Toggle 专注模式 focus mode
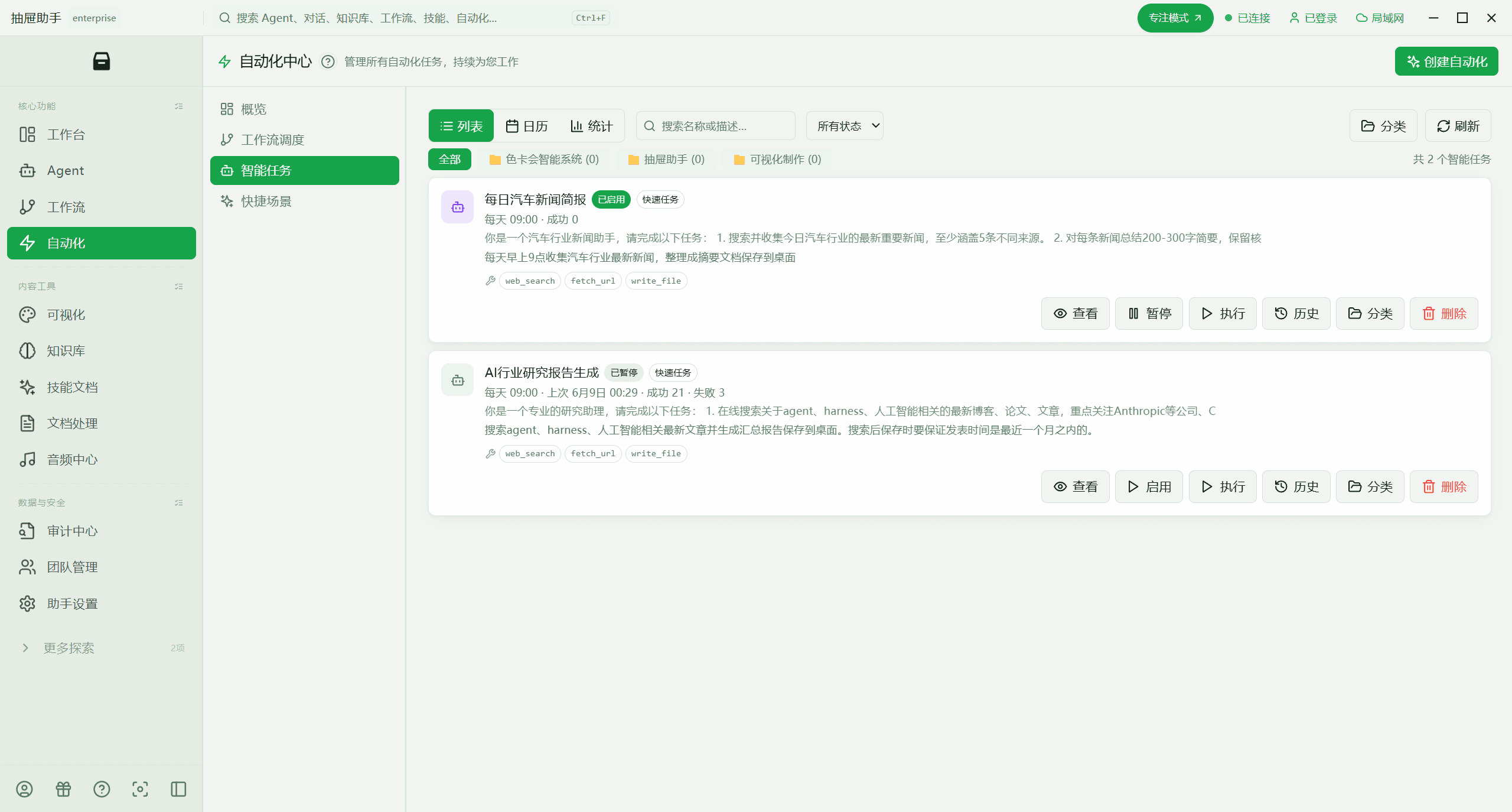Viewport: 1512px width, 812px height. (x=1175, y=18)
